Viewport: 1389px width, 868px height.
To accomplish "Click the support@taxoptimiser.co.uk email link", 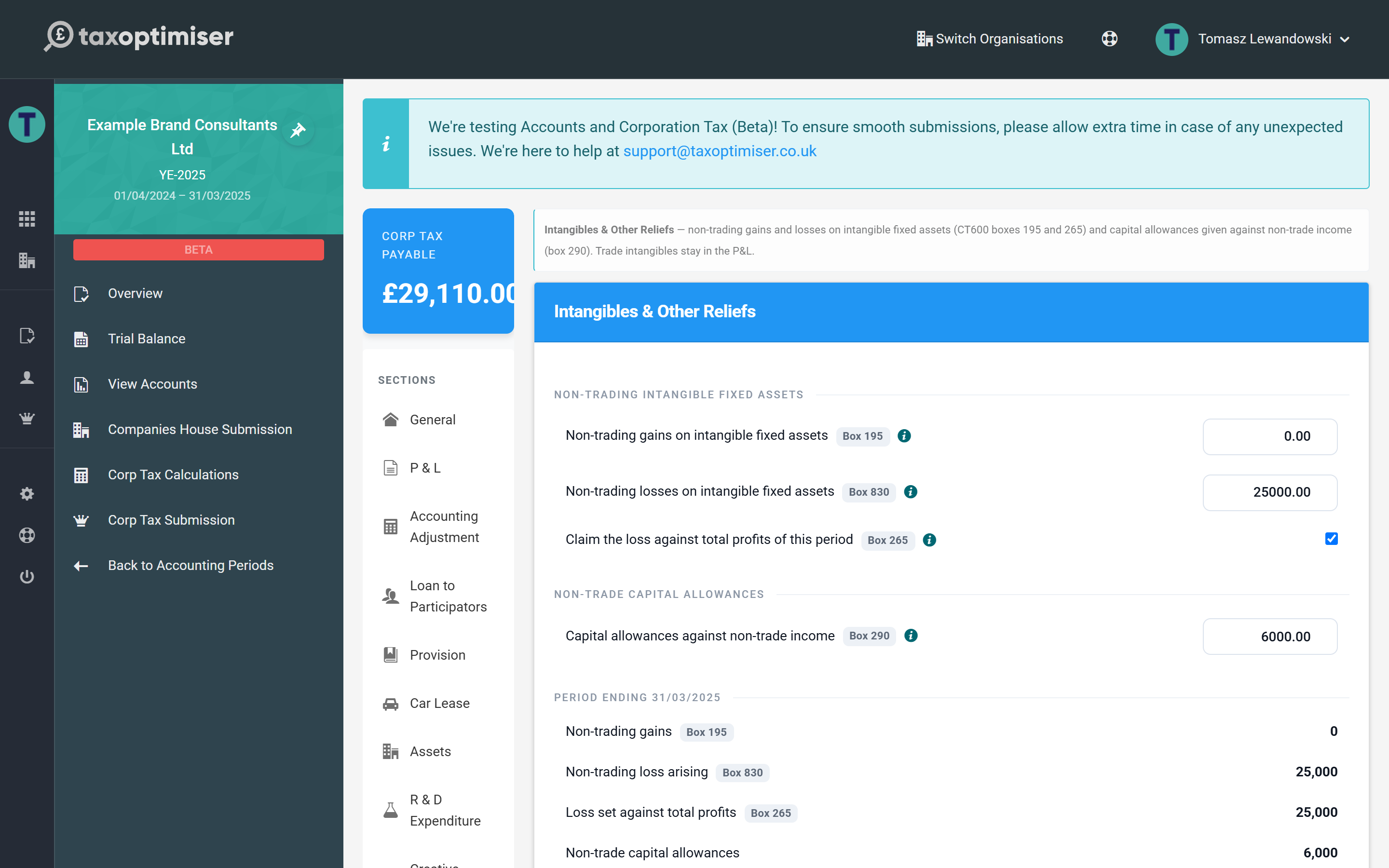I will tap(720, 151).
